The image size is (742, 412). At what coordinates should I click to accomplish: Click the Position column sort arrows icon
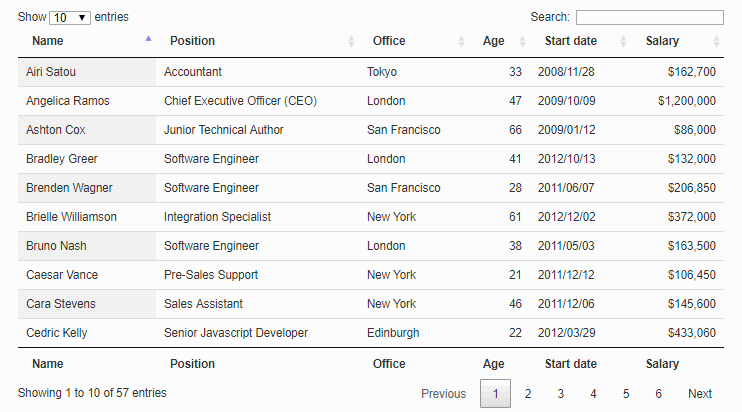point(351,41)
